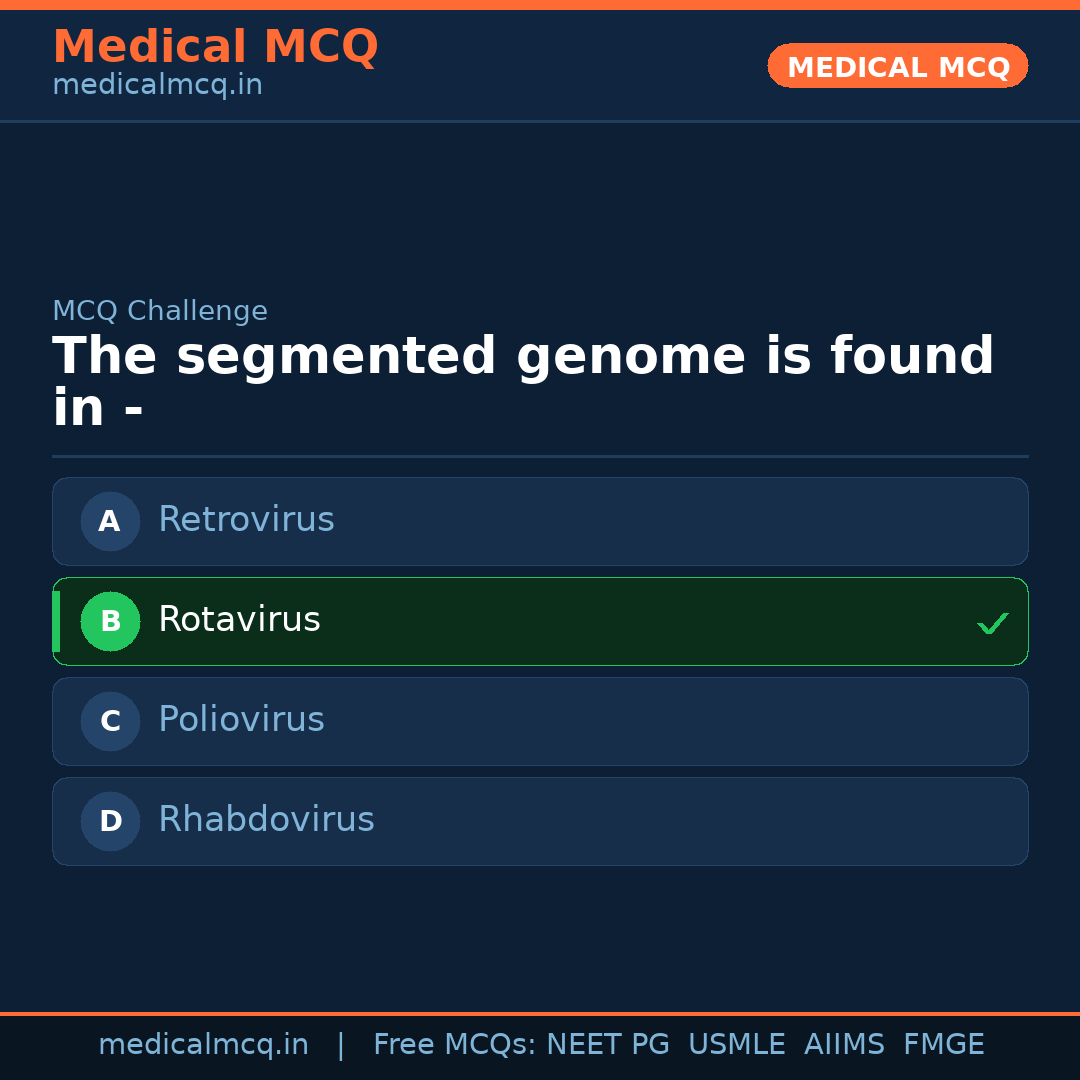
Task: Click the green B option circle
Action: [x=110, y=621]
